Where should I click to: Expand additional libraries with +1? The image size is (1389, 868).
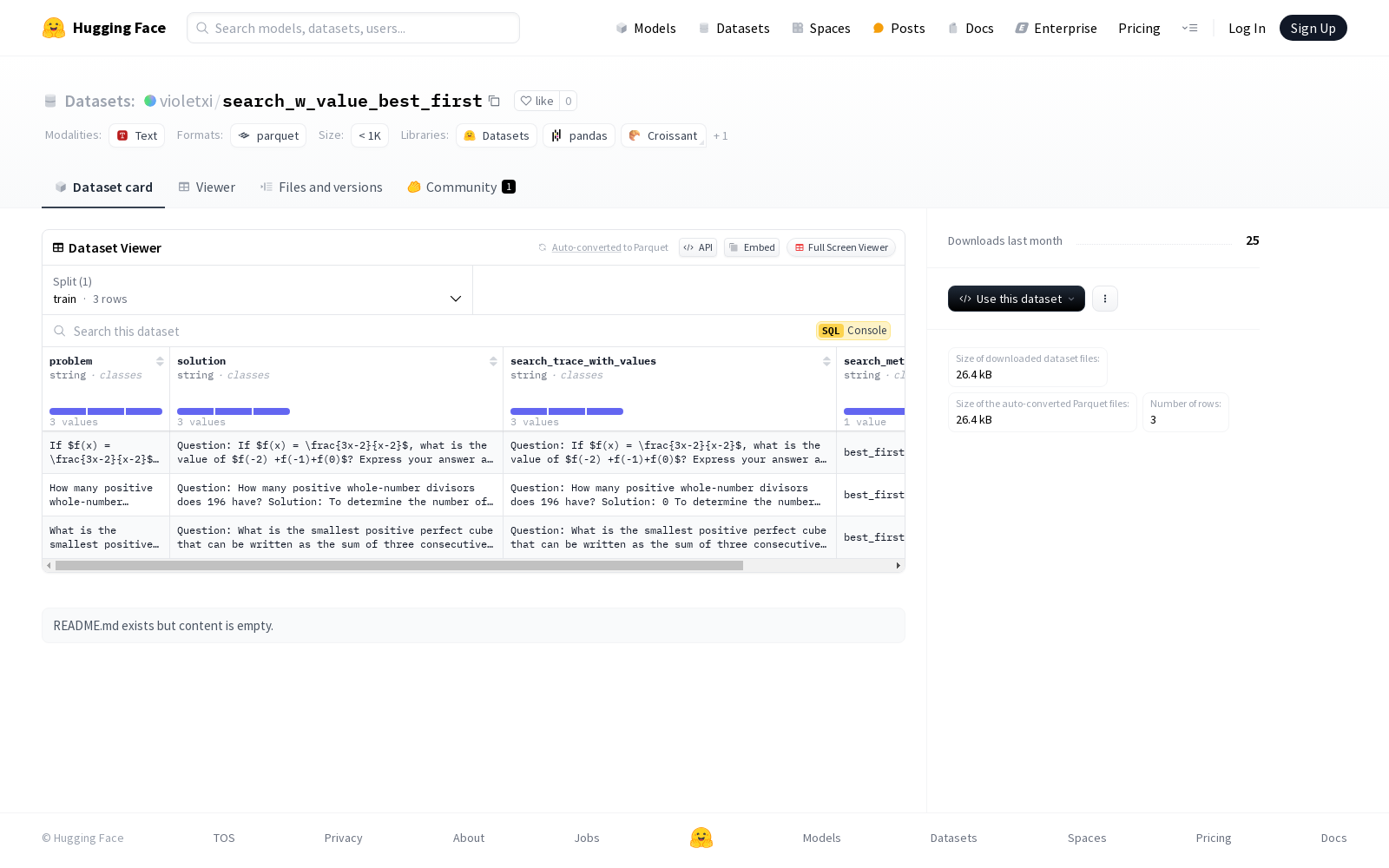pyautogui.click(x=721, y=135)
